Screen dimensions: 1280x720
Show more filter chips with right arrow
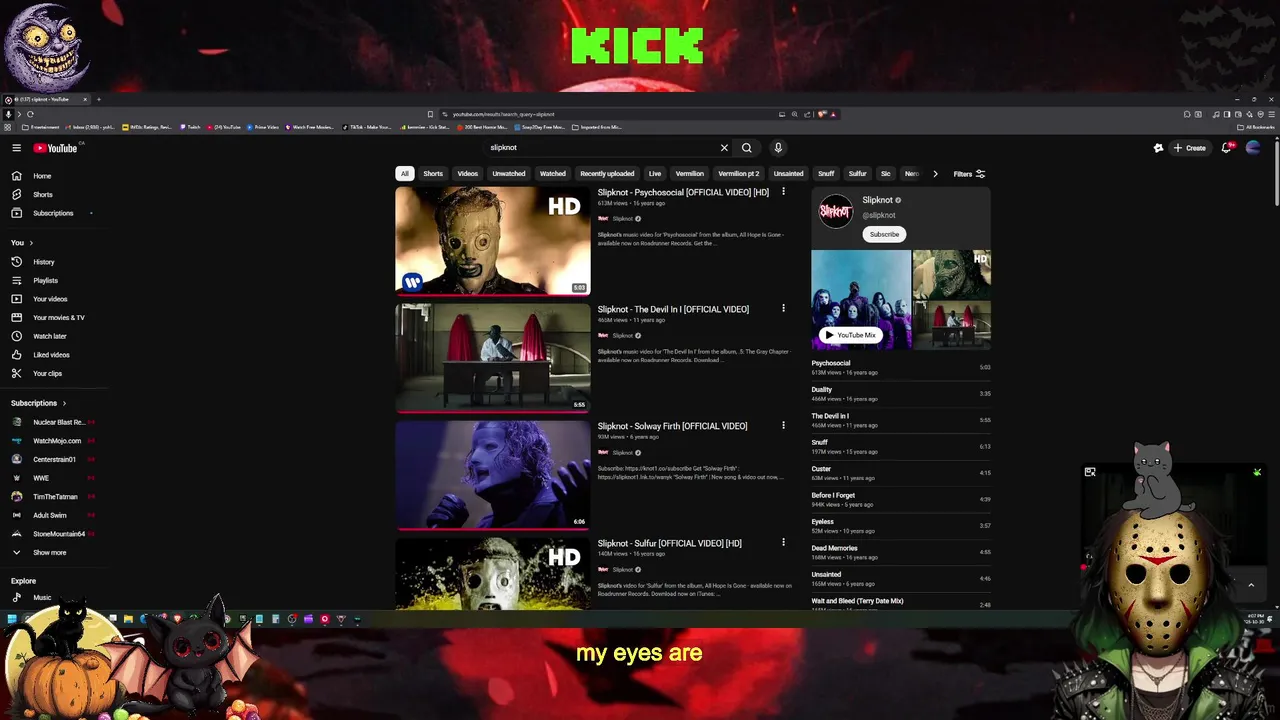[935, 174]
